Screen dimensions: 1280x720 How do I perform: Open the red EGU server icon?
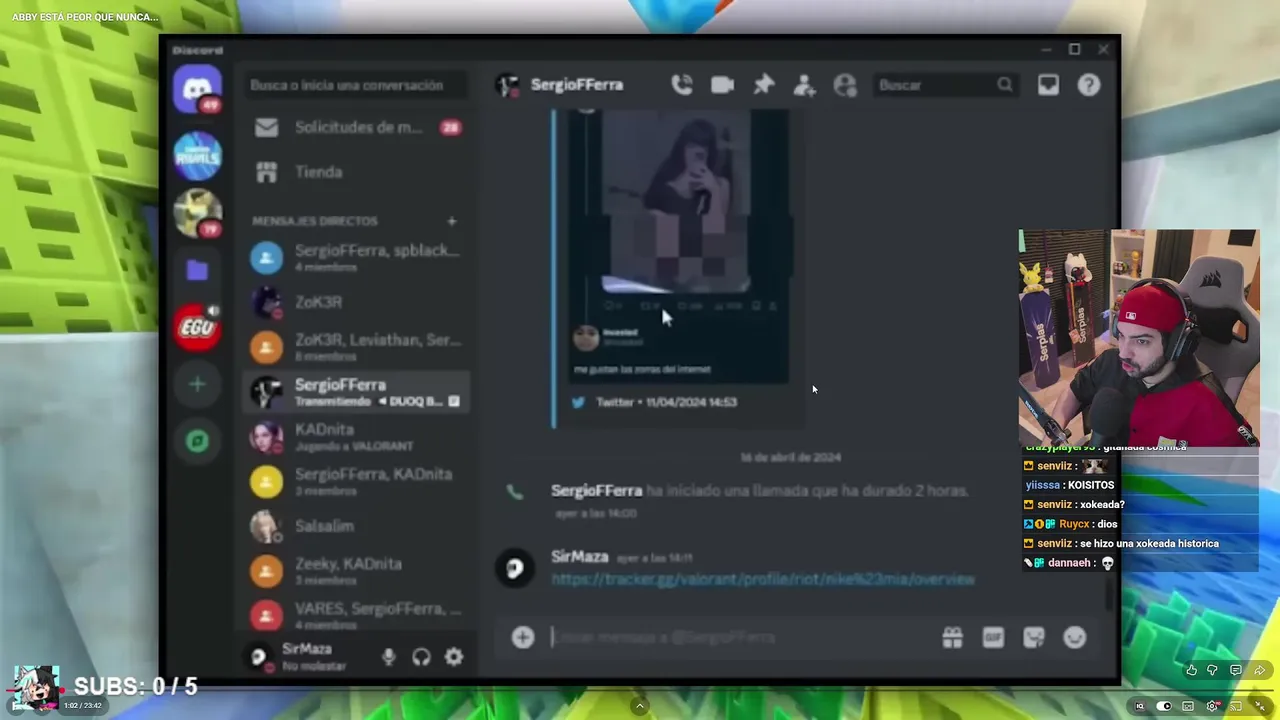pos(197,327)
